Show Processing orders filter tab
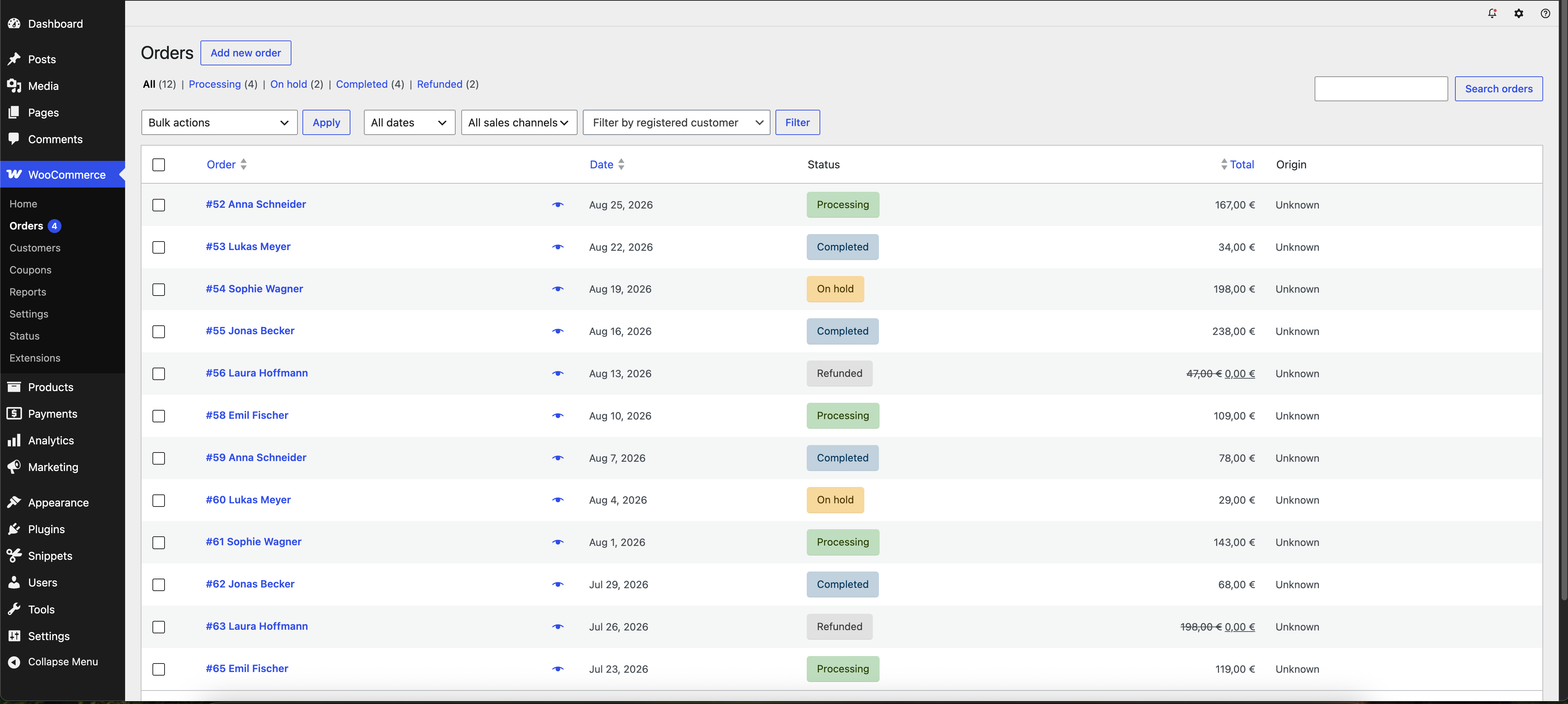This screenshot has width=1568, height=704. [214, 84]
